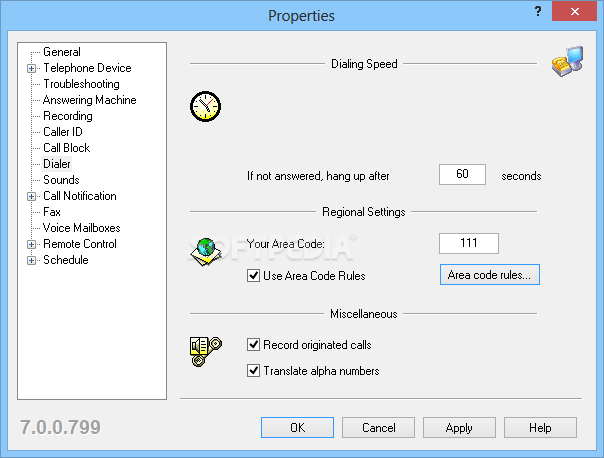Screen dimensions: 604x458
Task: Click the Apply button
Action: [459, 428]
